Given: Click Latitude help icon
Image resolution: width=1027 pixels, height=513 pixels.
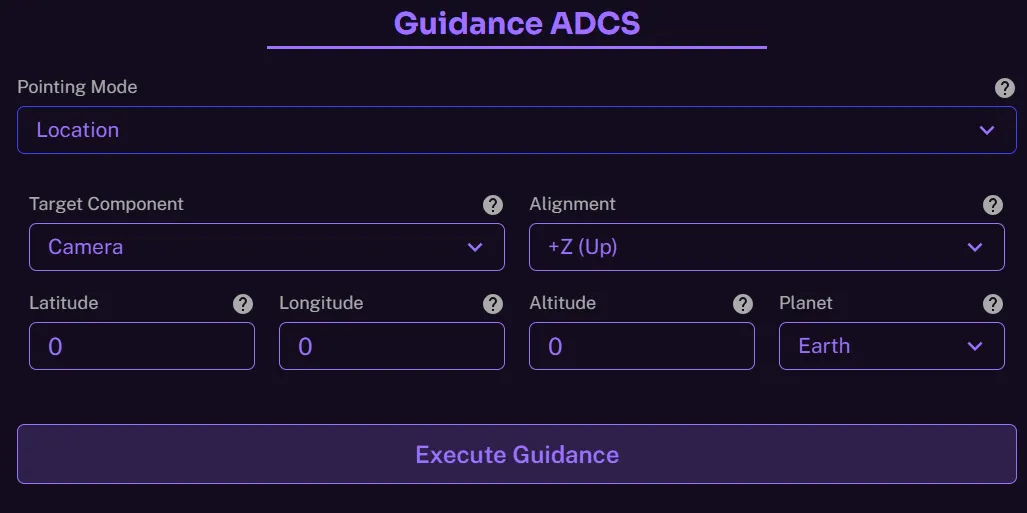Looking at the screenshot, I should coord(243,304).
